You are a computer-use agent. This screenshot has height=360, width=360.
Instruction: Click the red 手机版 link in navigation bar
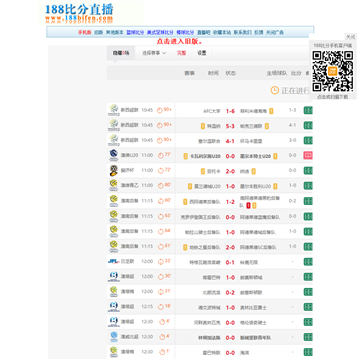pyautogui.click(x=85, y=33)
